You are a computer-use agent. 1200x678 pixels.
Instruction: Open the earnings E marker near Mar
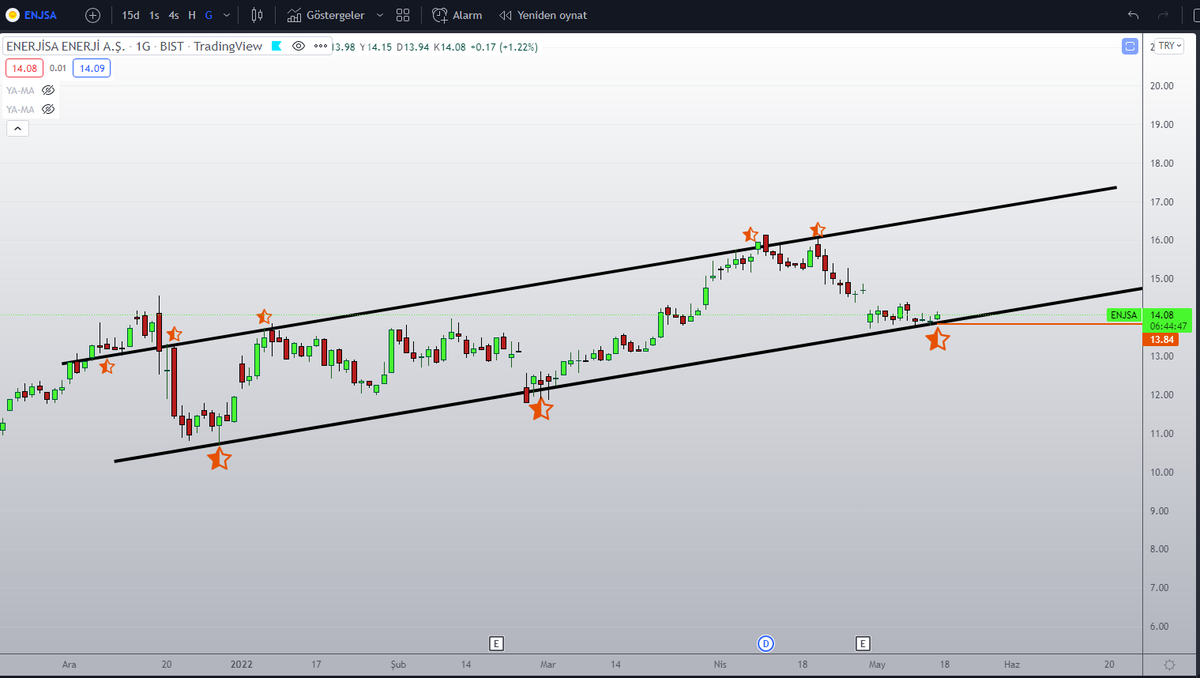(x=496, y=643)
